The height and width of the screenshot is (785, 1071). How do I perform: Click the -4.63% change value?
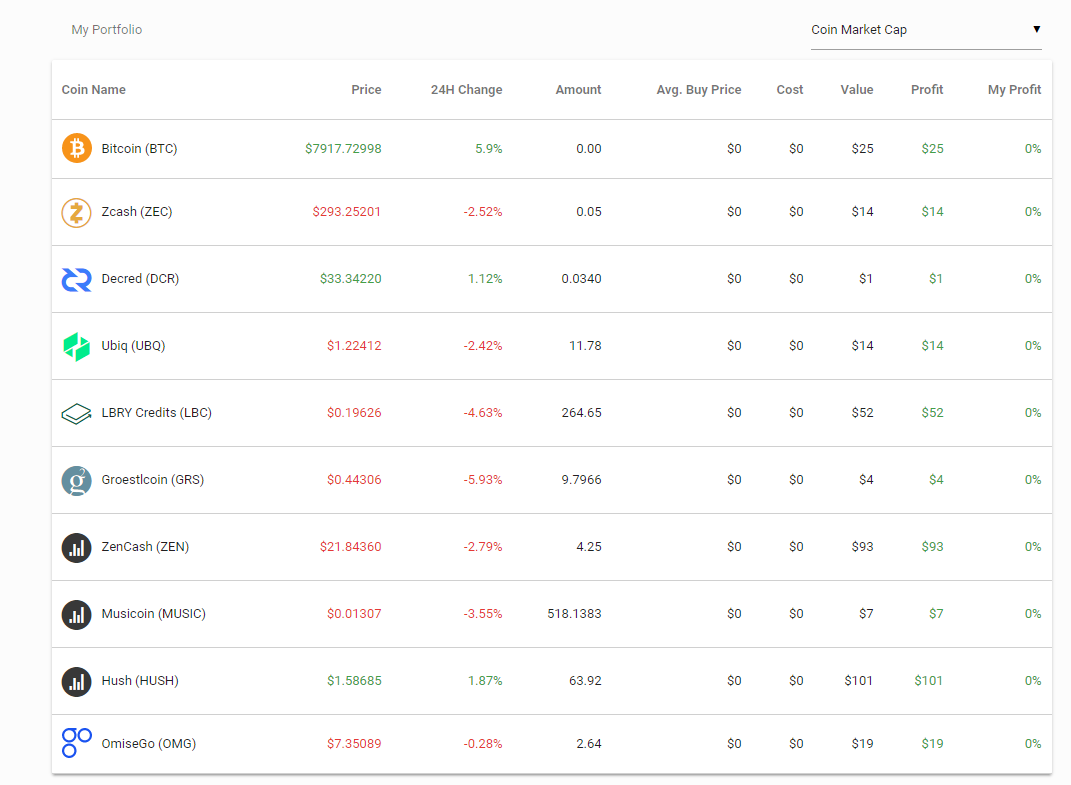(x=483, y=413)
